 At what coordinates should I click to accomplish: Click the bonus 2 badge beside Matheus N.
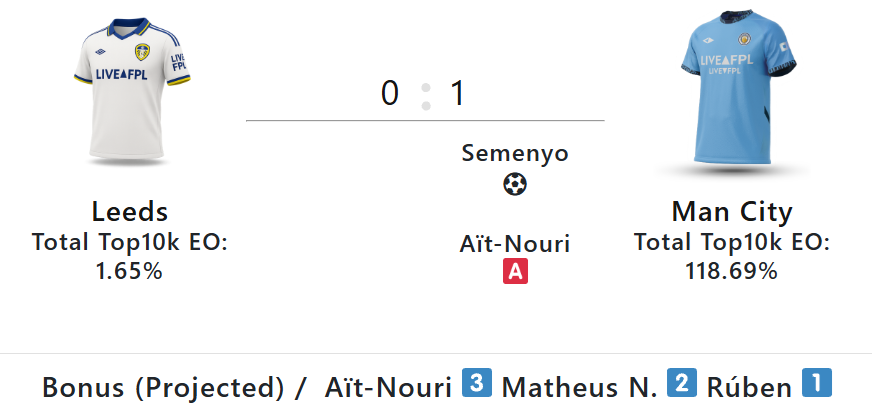pyautogui.click(x=683, y=384)
